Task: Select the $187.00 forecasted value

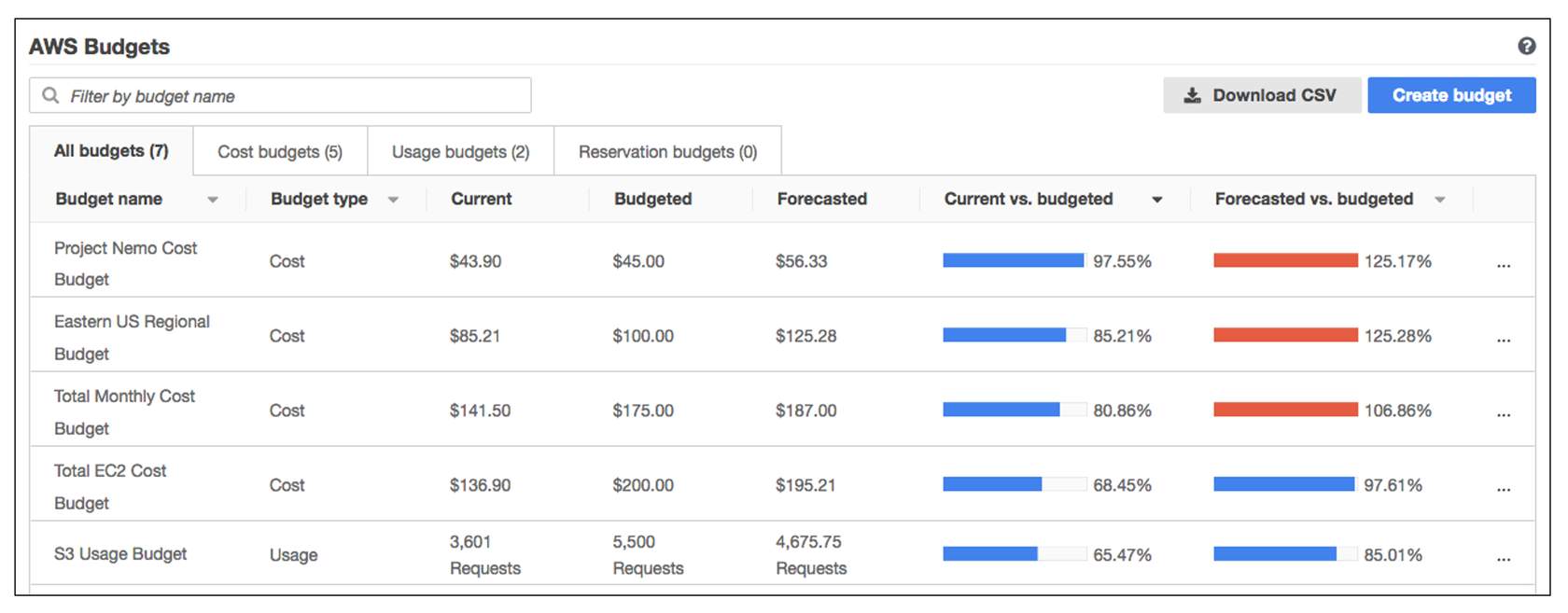Action: coord(806,411)
